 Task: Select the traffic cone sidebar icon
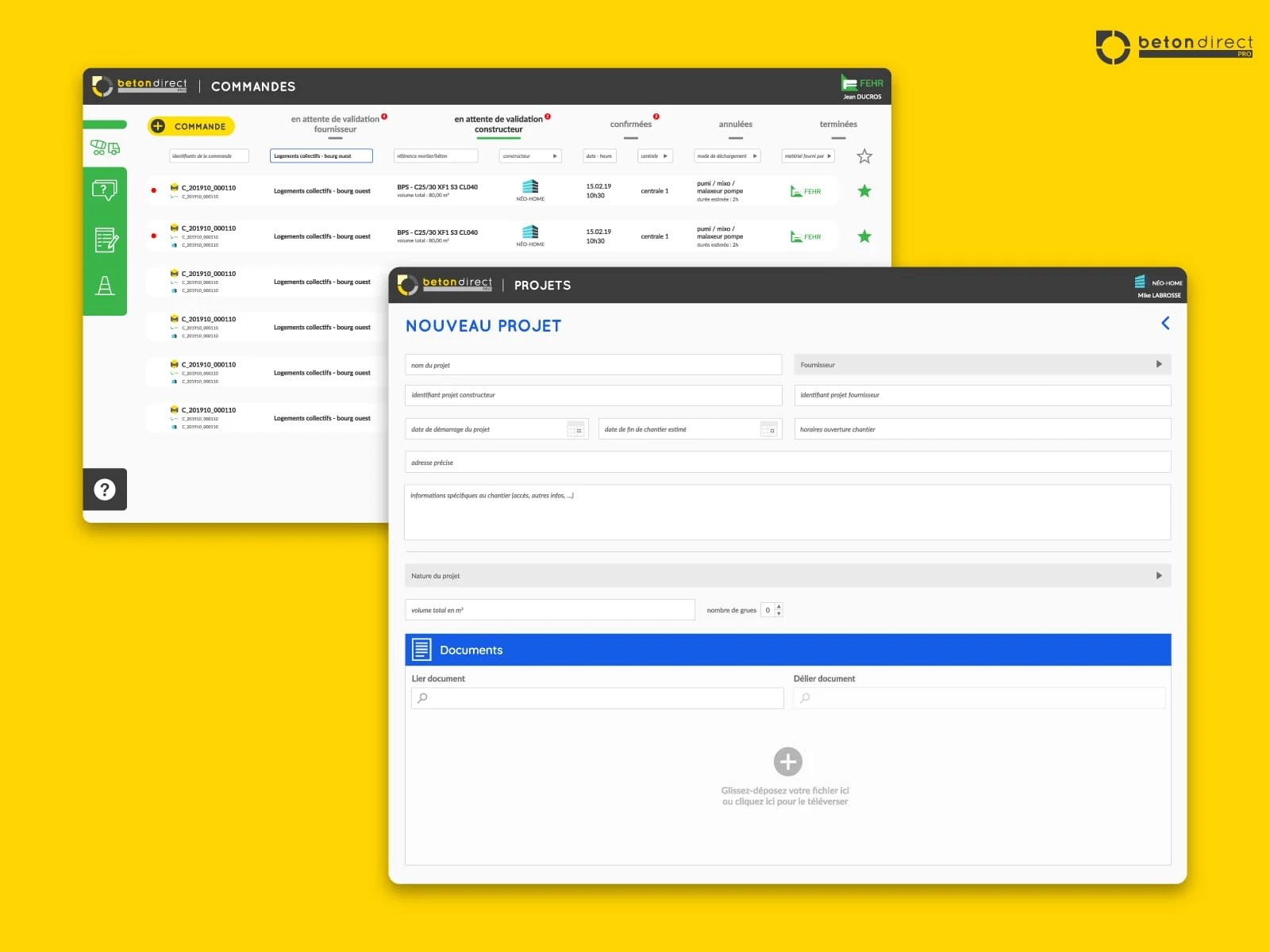105,286
